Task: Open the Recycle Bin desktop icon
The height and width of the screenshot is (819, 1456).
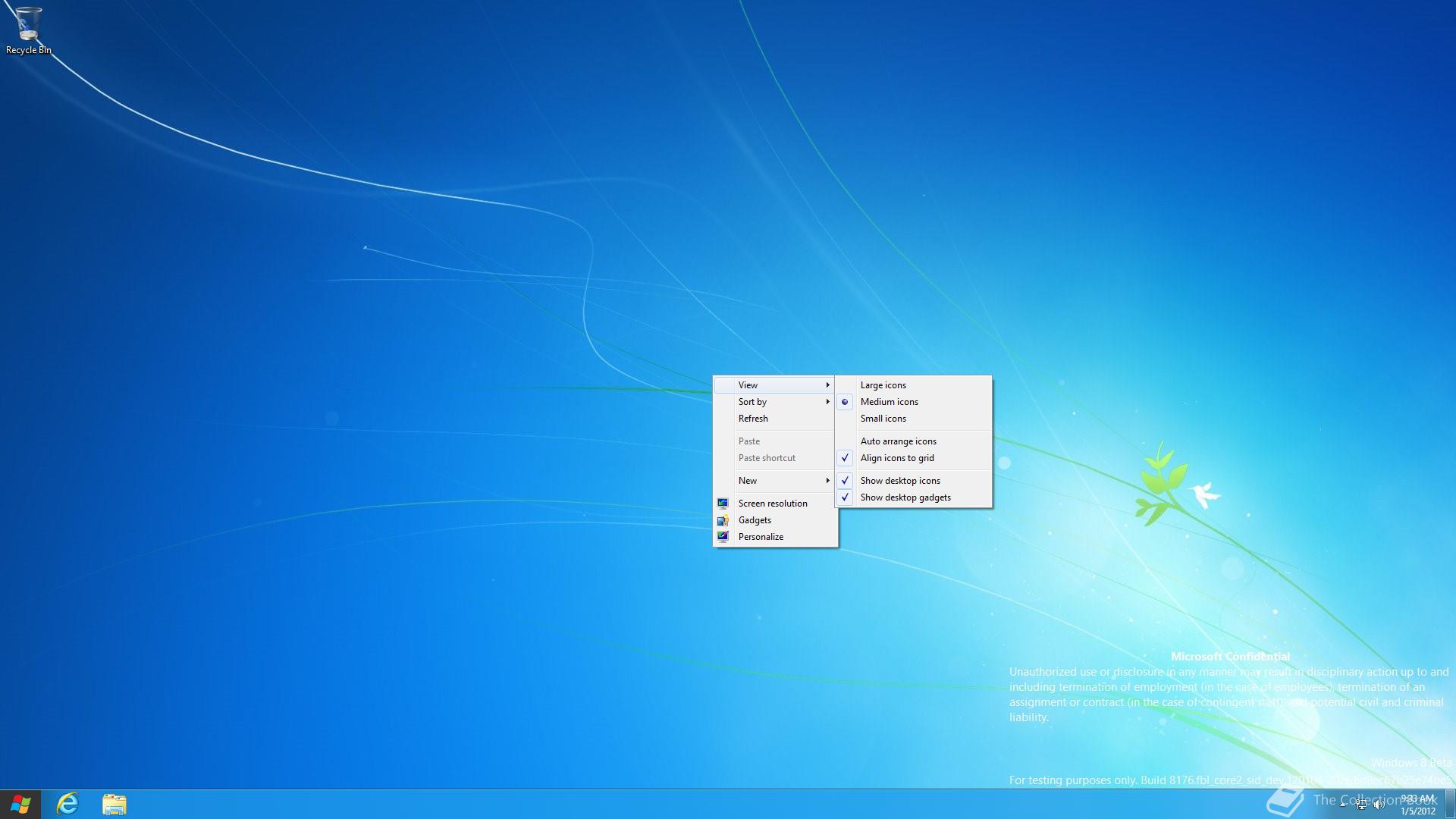Action: [28, 31]
